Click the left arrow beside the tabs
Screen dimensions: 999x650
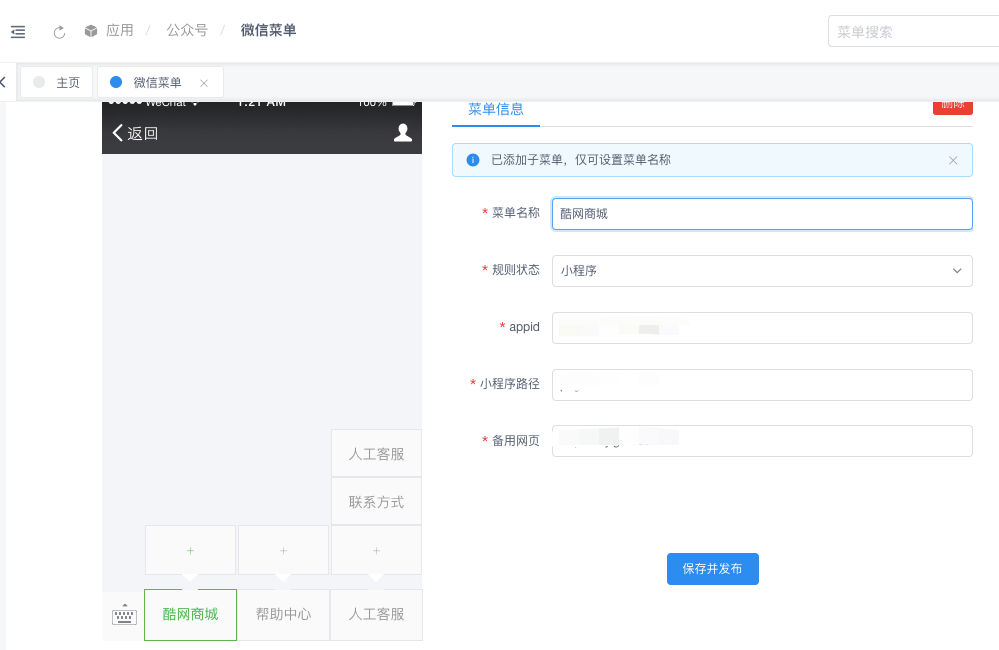point(3,82)
